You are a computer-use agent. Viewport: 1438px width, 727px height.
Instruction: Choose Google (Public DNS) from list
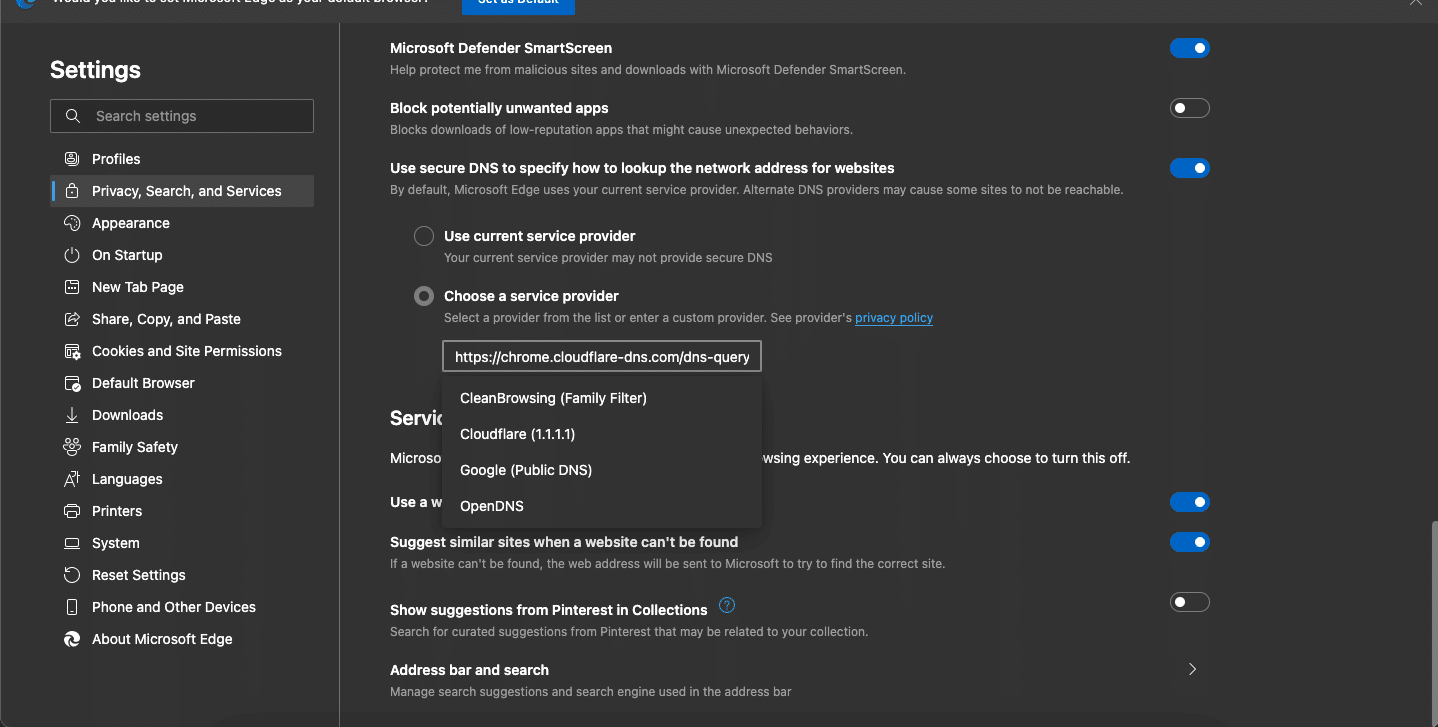[602, 470]
